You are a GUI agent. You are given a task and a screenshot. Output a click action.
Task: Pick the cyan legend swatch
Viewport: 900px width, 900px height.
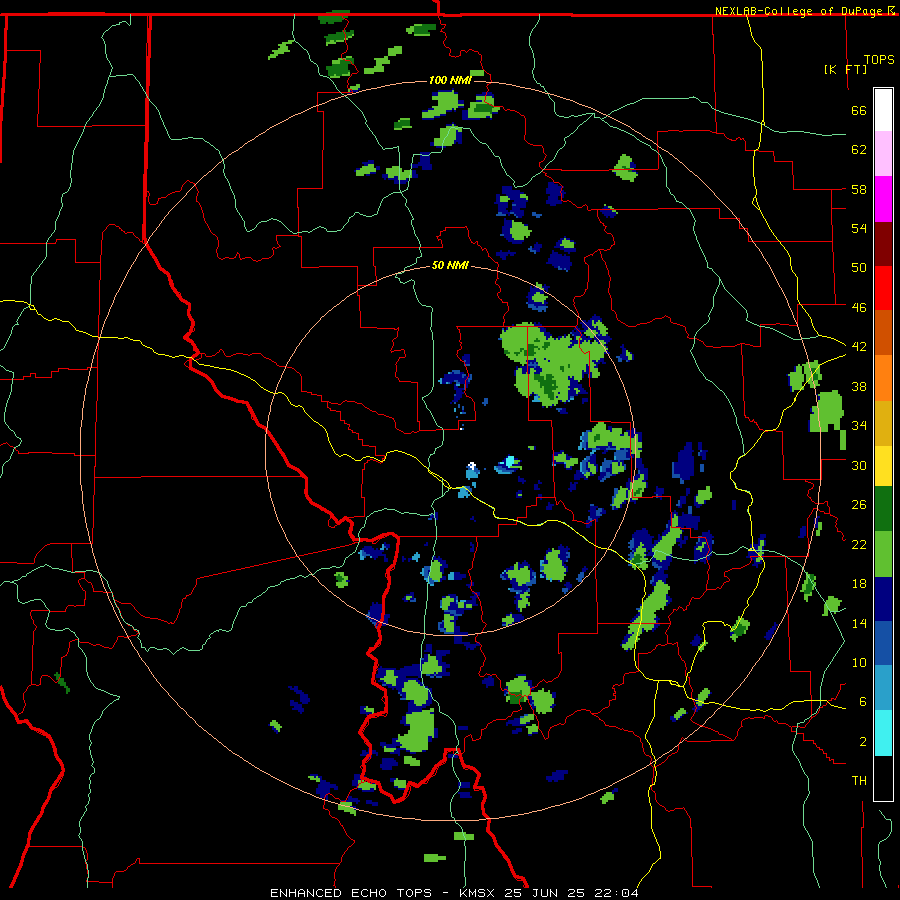pos(883,733)
